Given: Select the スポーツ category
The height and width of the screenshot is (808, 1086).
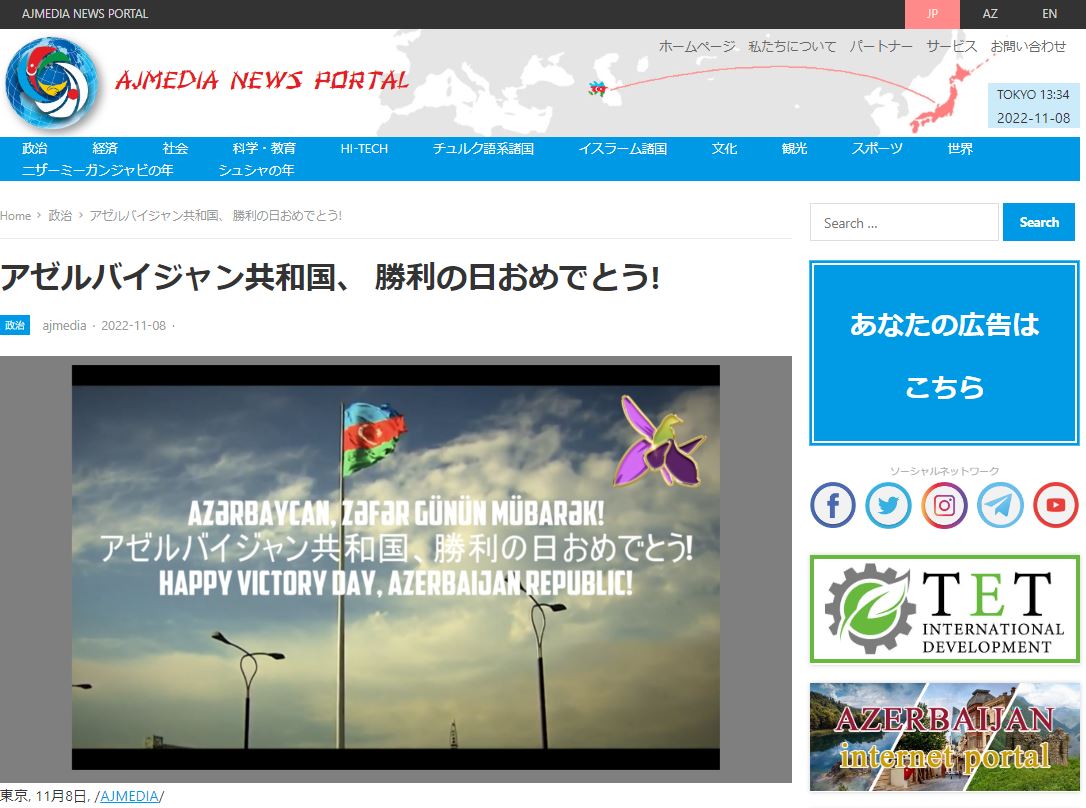Looking at the screenshot, I should tap(877, 148).
